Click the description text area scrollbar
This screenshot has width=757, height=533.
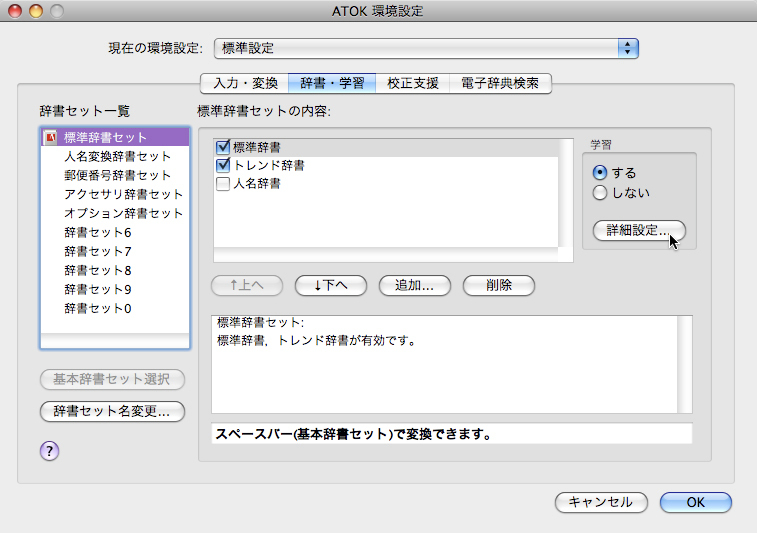tap(685, 365)
